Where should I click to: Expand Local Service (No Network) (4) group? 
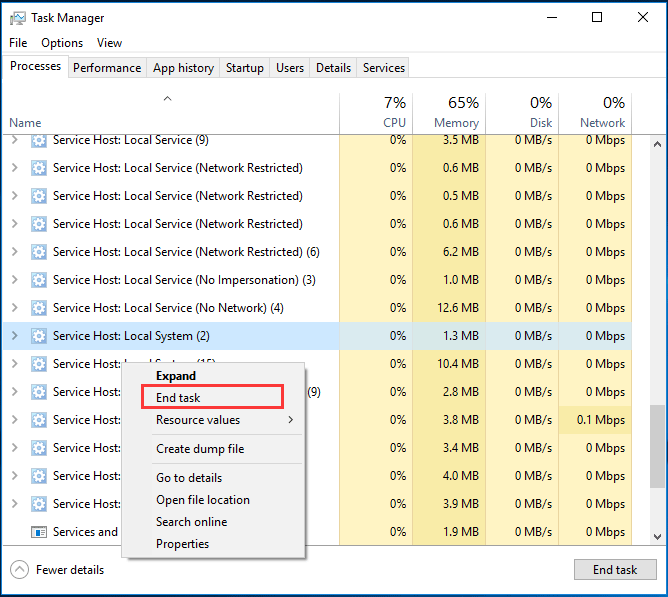[14, 308]
